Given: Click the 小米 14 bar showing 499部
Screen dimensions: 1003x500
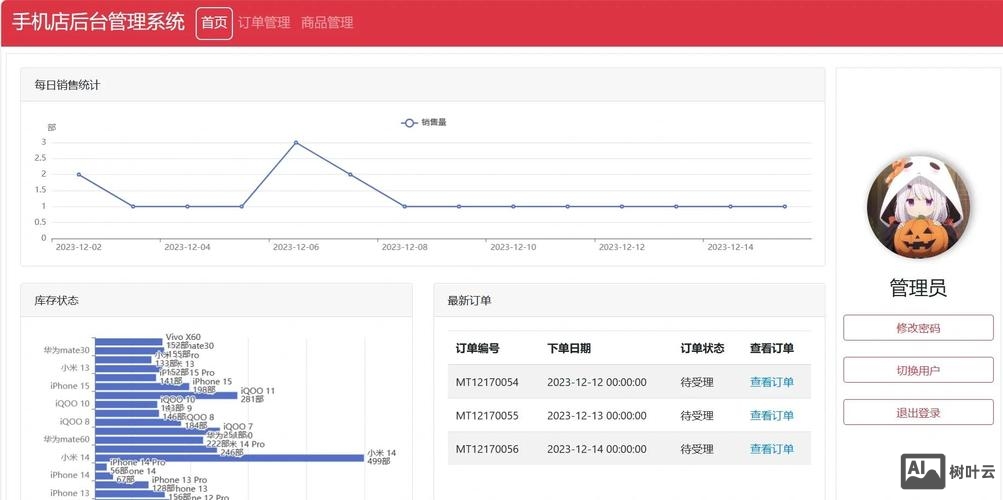Looking at the screenshot, I should coord(229,458).
